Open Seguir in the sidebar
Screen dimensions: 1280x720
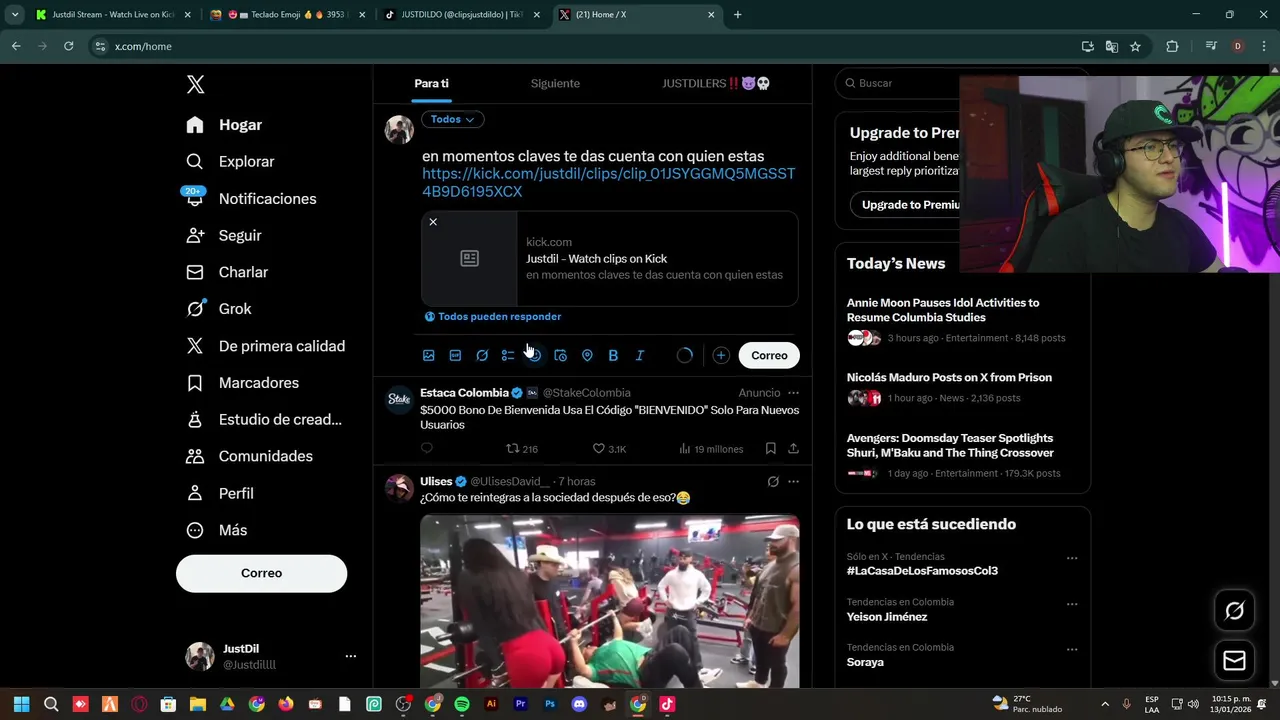tap(224, 235)
